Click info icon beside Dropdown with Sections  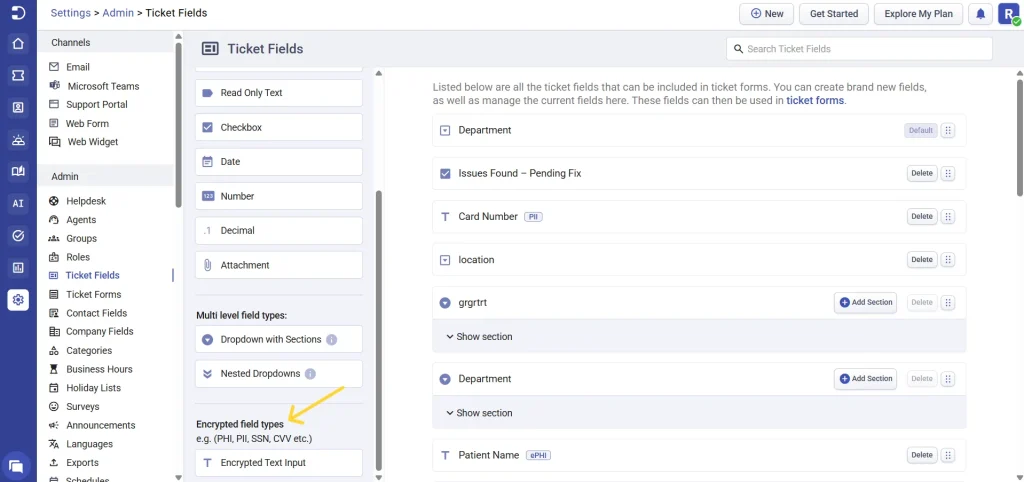tap(332, 339)
